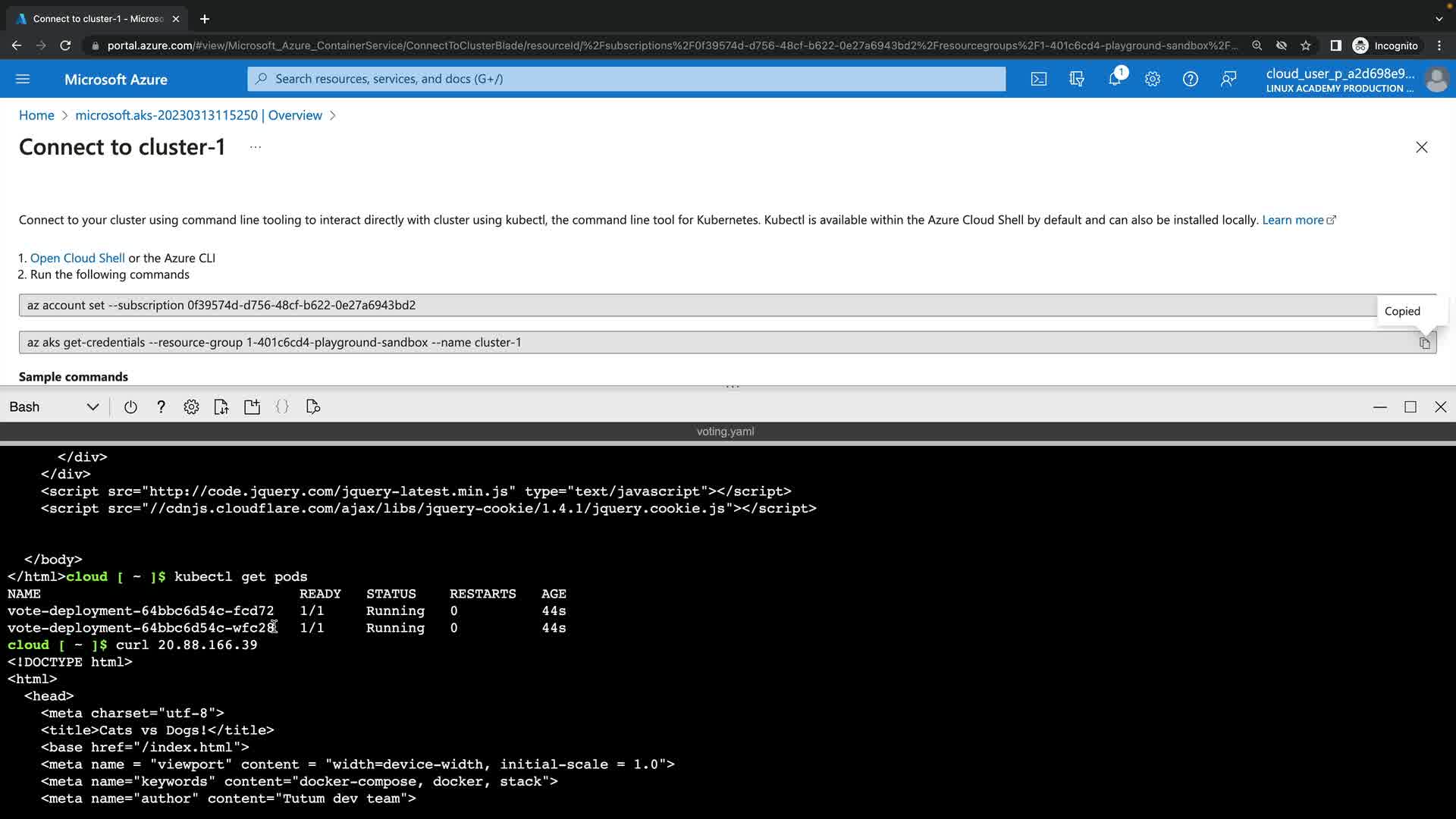Go to Home breadcrumb
The image size is (1456, 819).
click(36, 115)
